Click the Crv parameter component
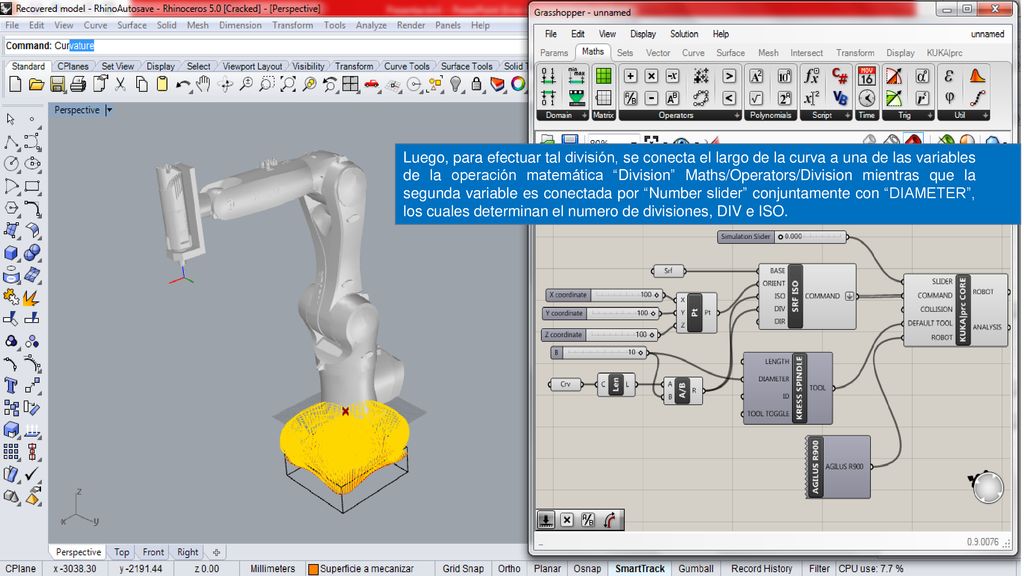Viewport: 1024px width, 576px height. coord(565,384)
